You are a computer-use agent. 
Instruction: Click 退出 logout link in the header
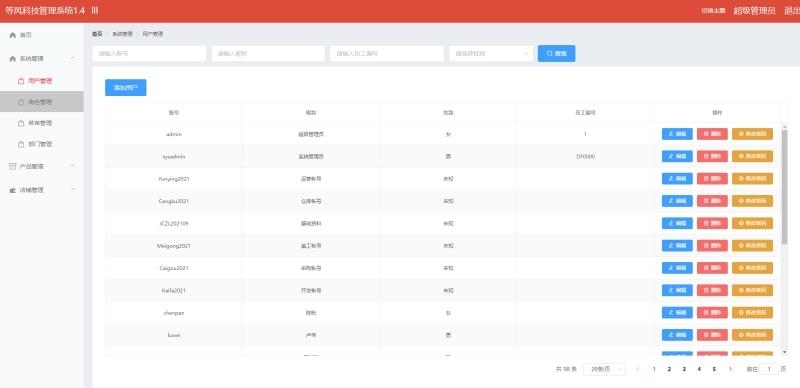[792, 11]
